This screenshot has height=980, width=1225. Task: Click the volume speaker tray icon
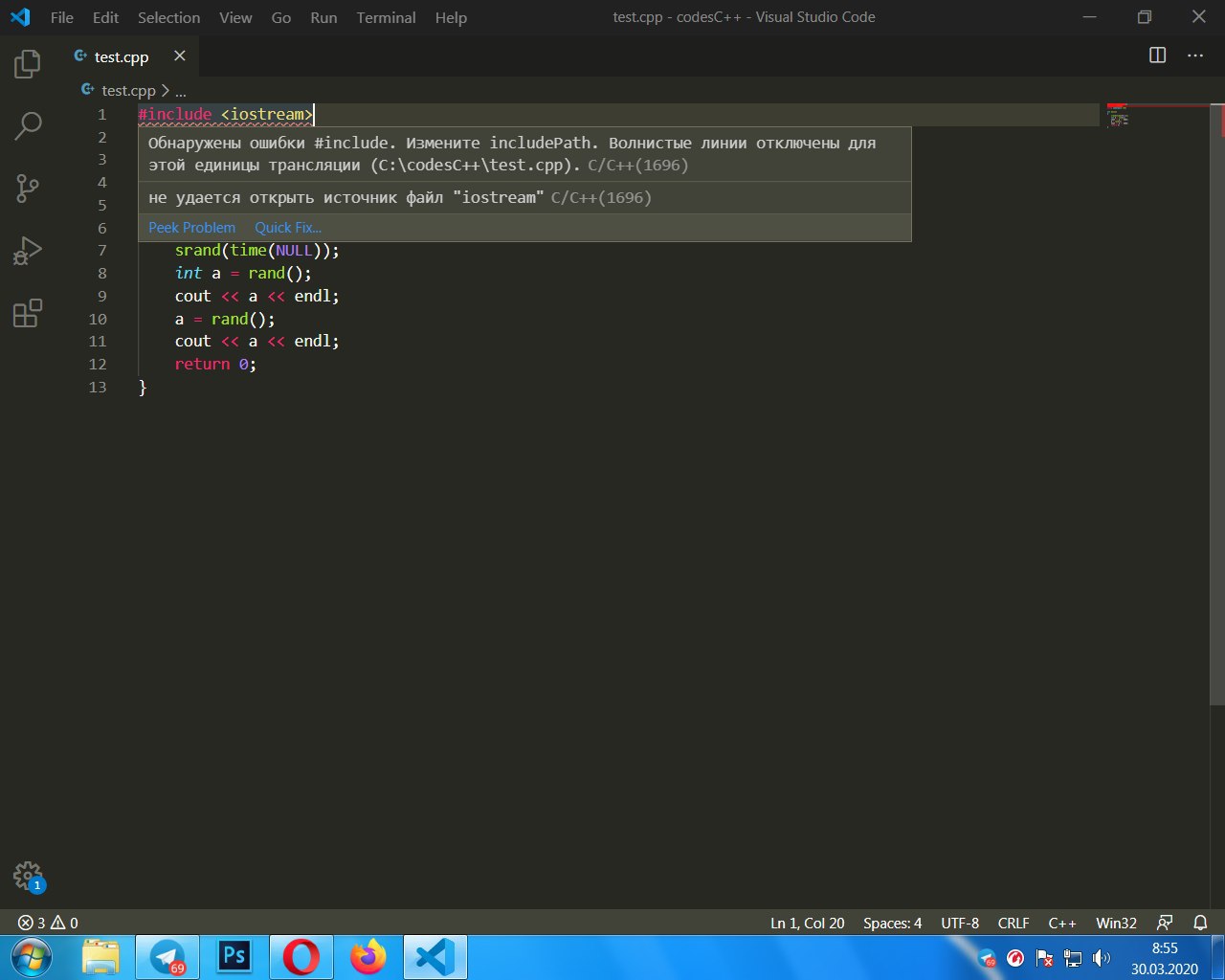point(1102,958)
